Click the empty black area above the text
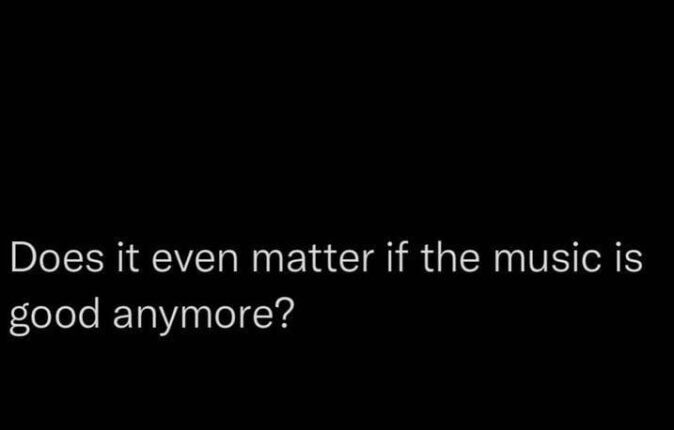The height and width of the screenshot is (430, 674). point(337,110)
